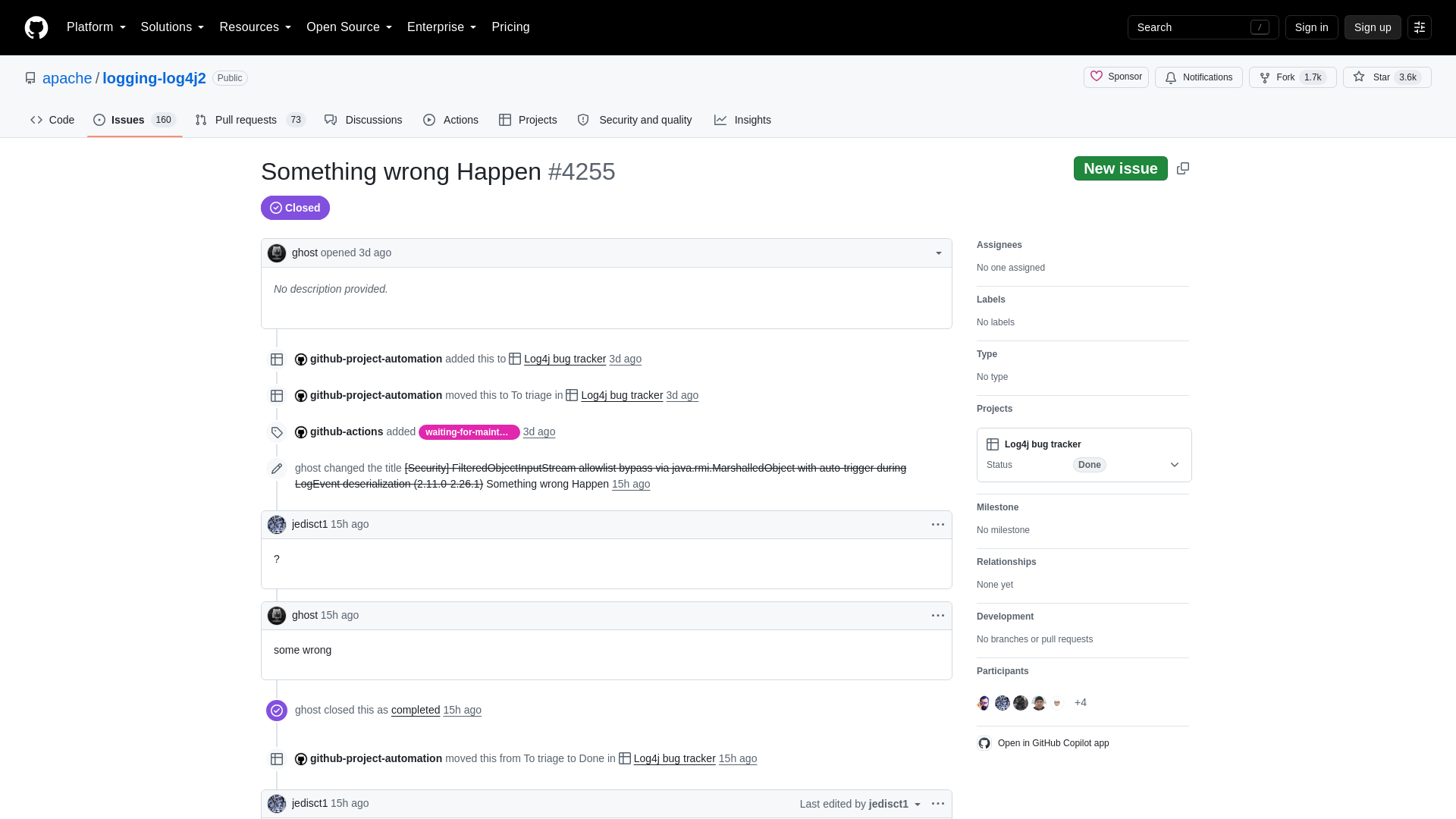Open Log4j bug tracker link in 'moved to Done' event

[675, 759]
